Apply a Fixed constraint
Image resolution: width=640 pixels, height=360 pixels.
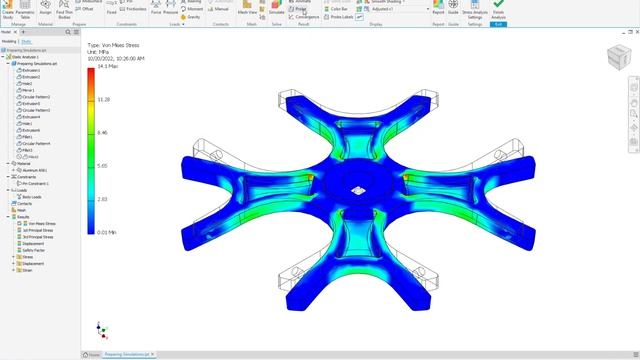coord(111,8)
